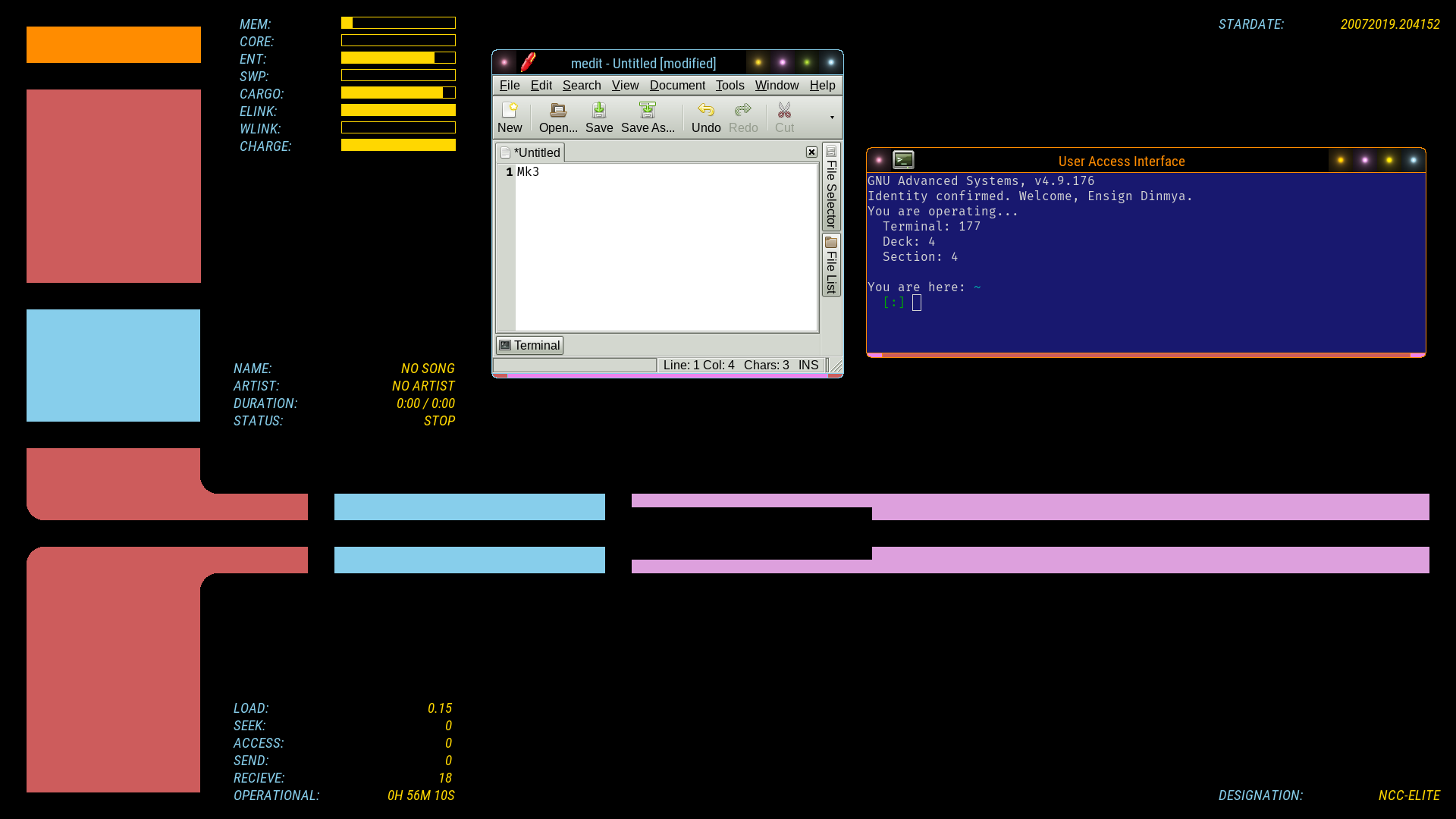Click the red pen medit title icon
Screen dimensions: 1456x819
(x=528, y=62)
